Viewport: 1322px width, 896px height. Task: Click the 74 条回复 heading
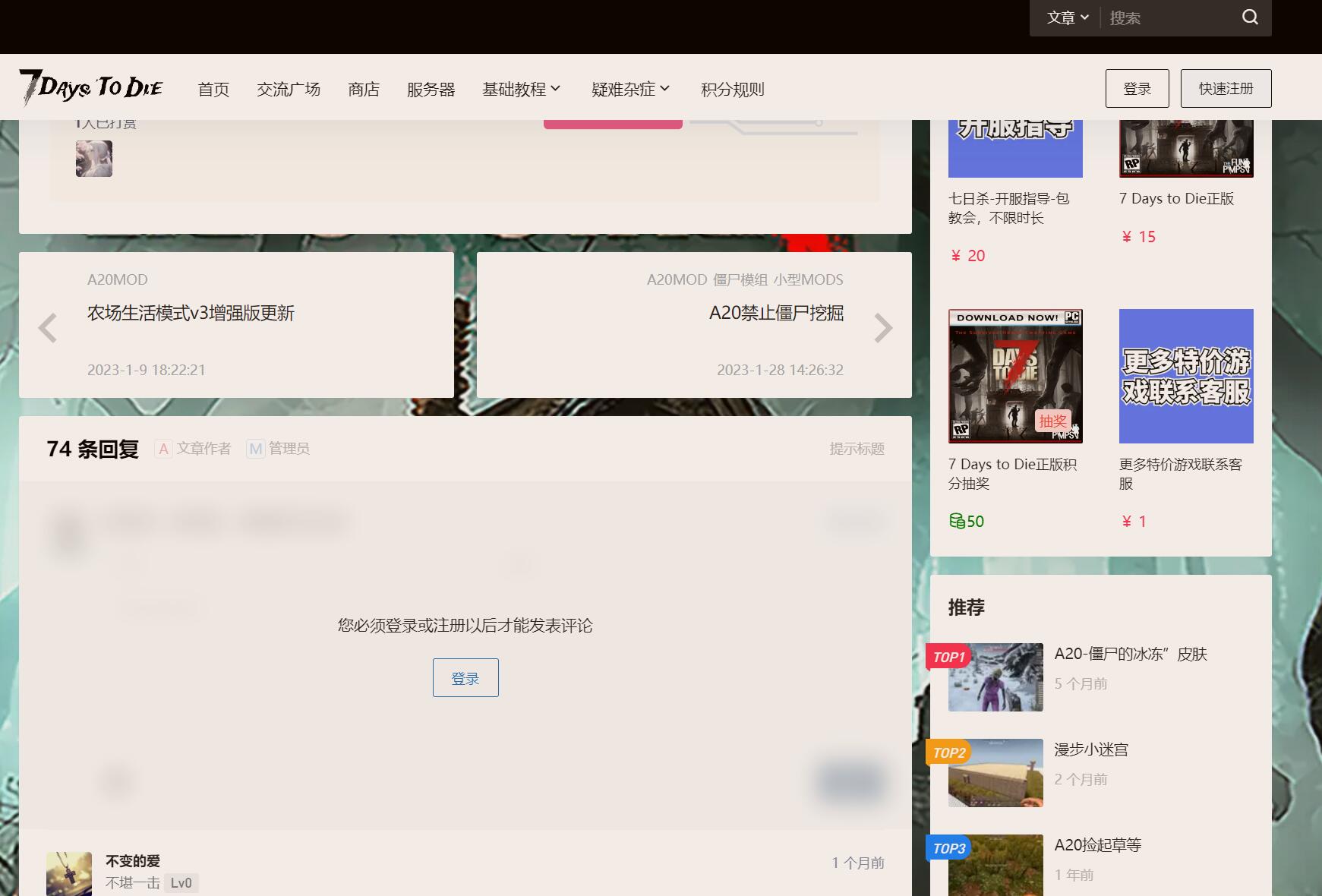(93, 449)
